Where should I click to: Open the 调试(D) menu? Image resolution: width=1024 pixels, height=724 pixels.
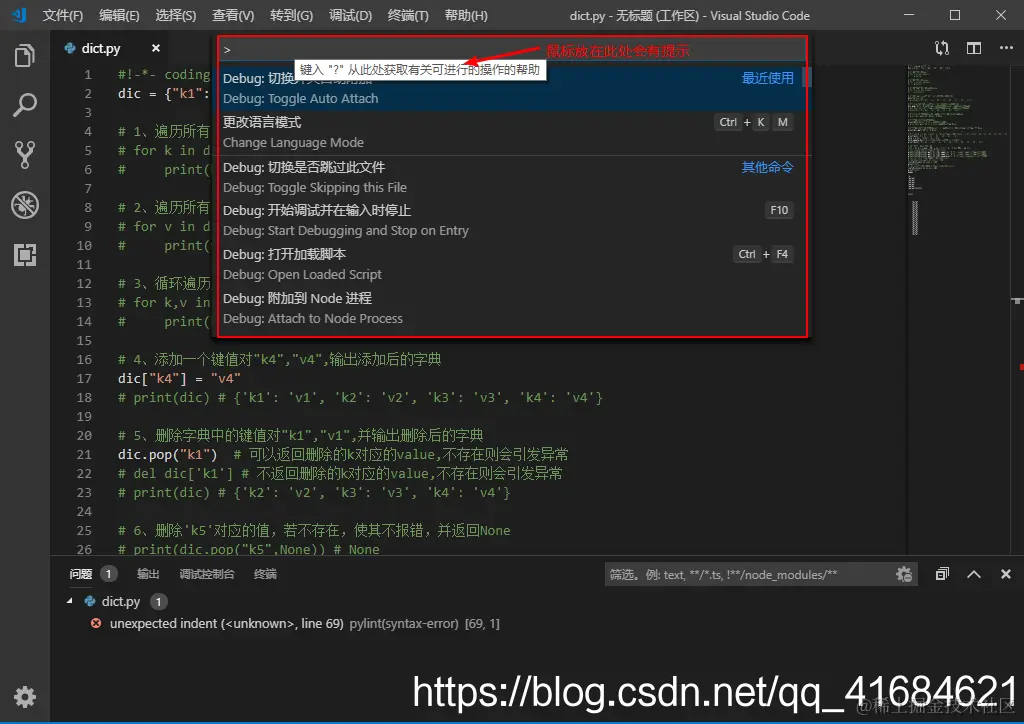click(350, 16)
